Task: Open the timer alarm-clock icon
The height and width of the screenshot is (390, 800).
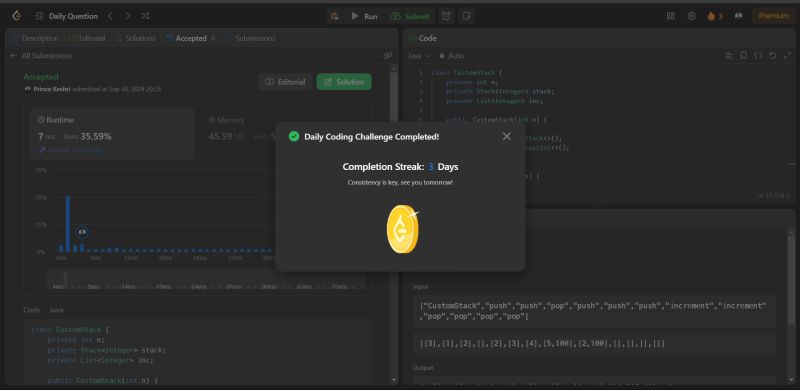Action: [446, 16]
